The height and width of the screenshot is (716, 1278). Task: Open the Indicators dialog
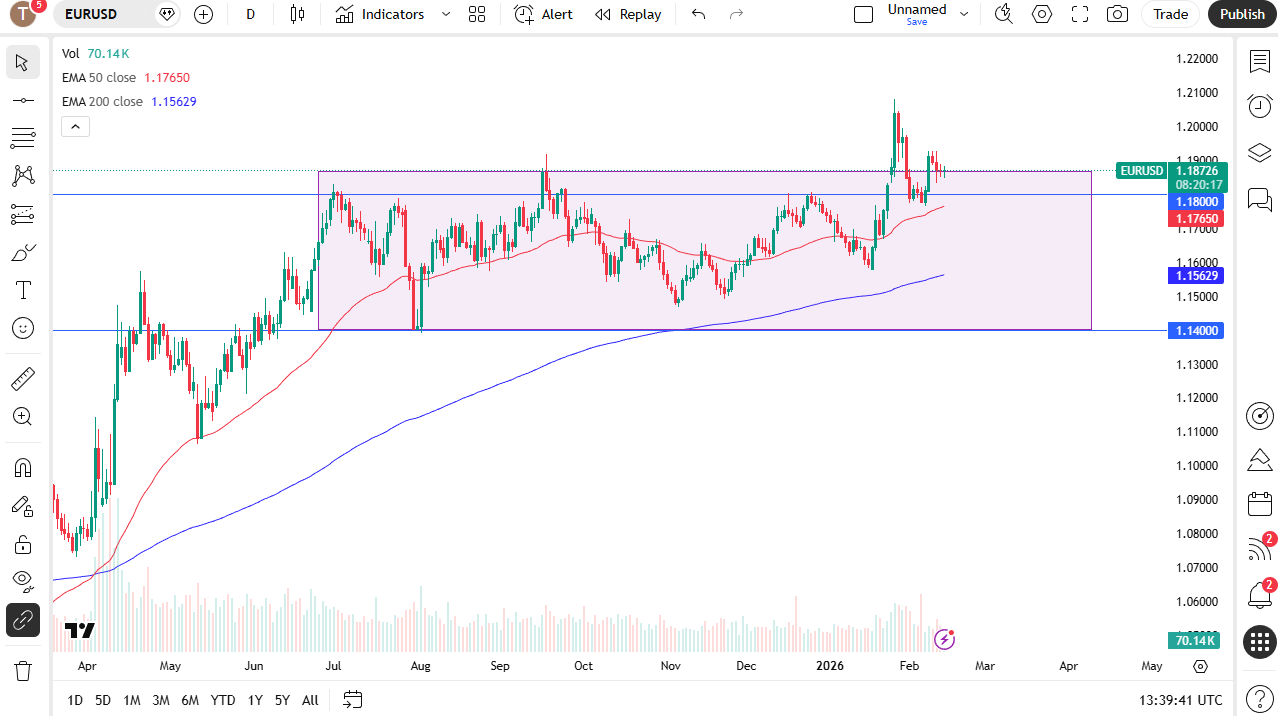380,14
